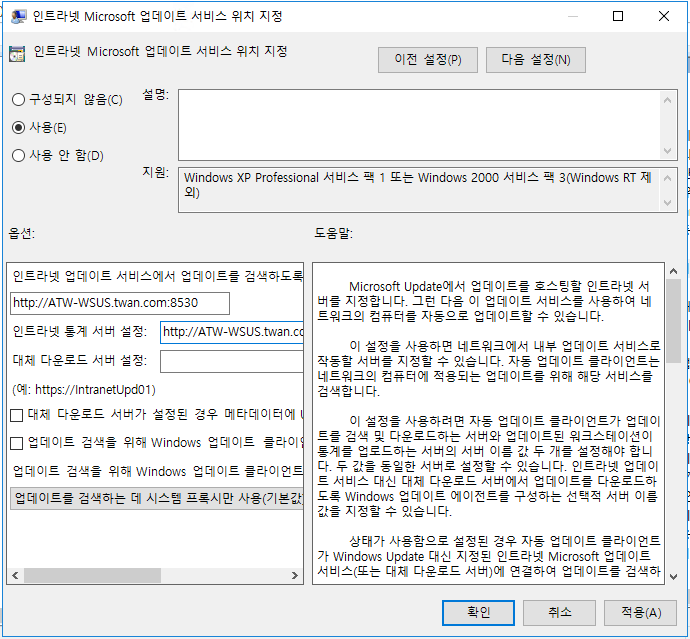Click the policy icon in the title bar
The image size is (690, 639).
tap(18, 16)
